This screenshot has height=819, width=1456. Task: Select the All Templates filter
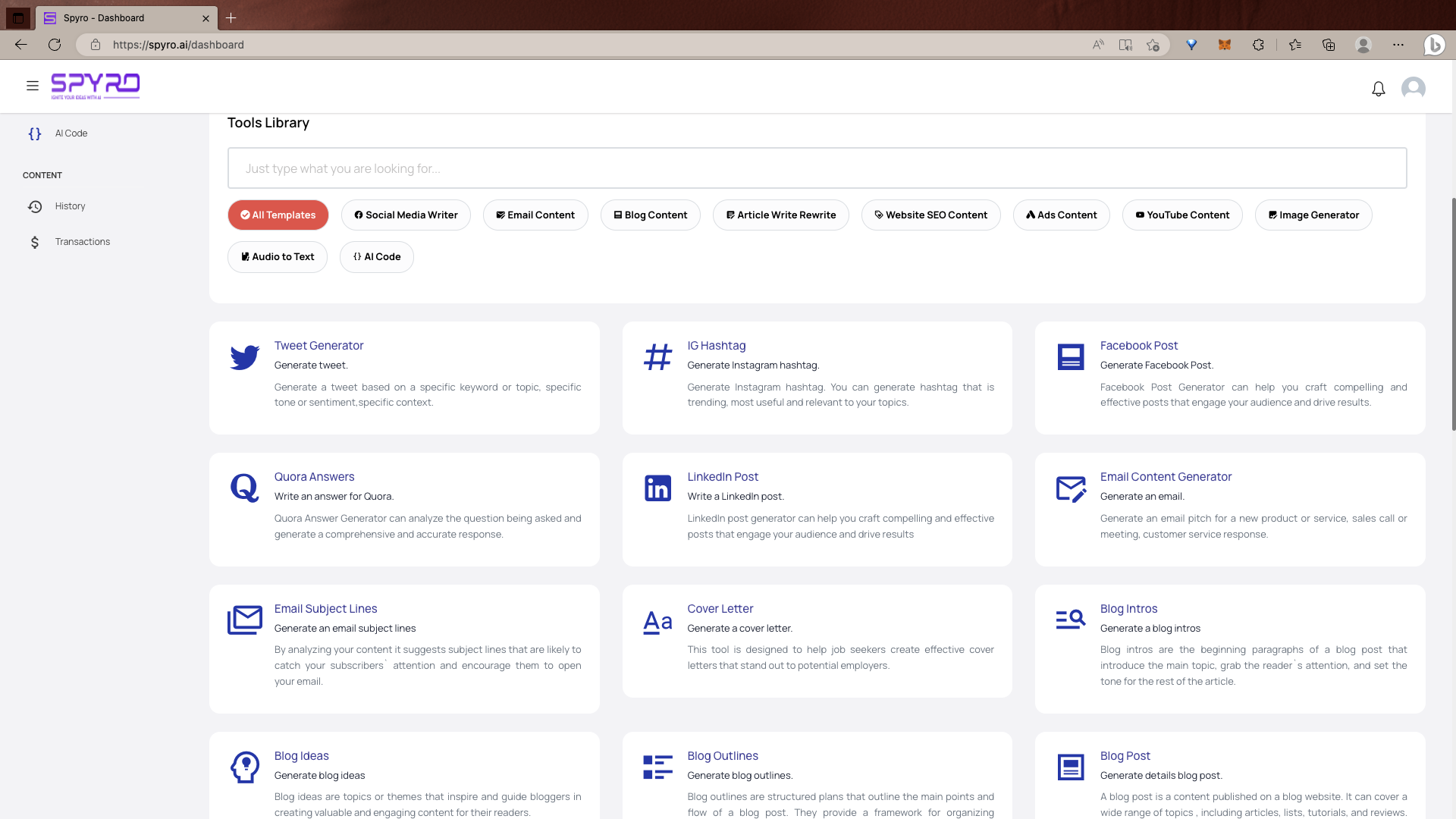(278, 215)
